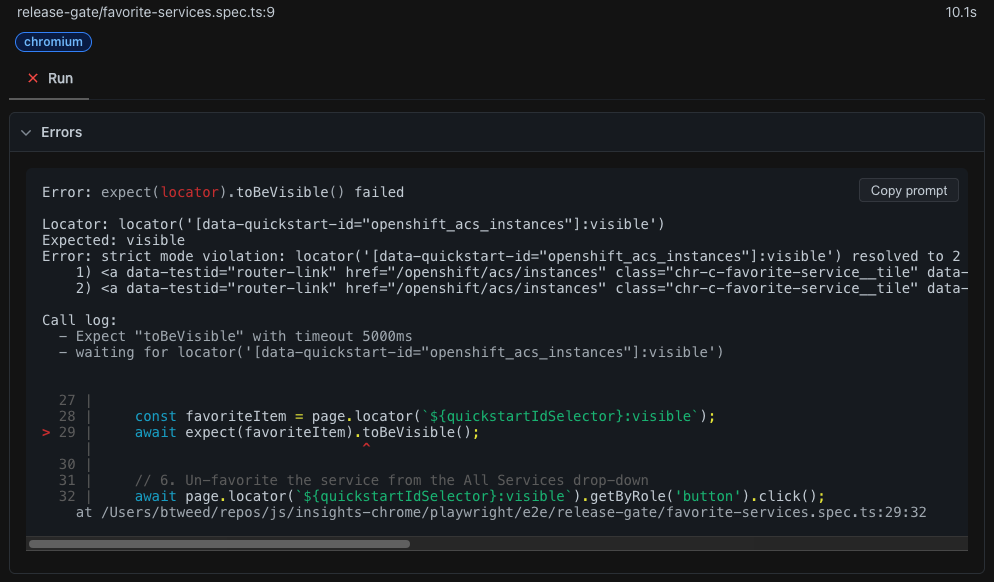The width and height of the screenshot is (994, 582).
Task: Click the red error marker at line 29
Action: point(47,432)
